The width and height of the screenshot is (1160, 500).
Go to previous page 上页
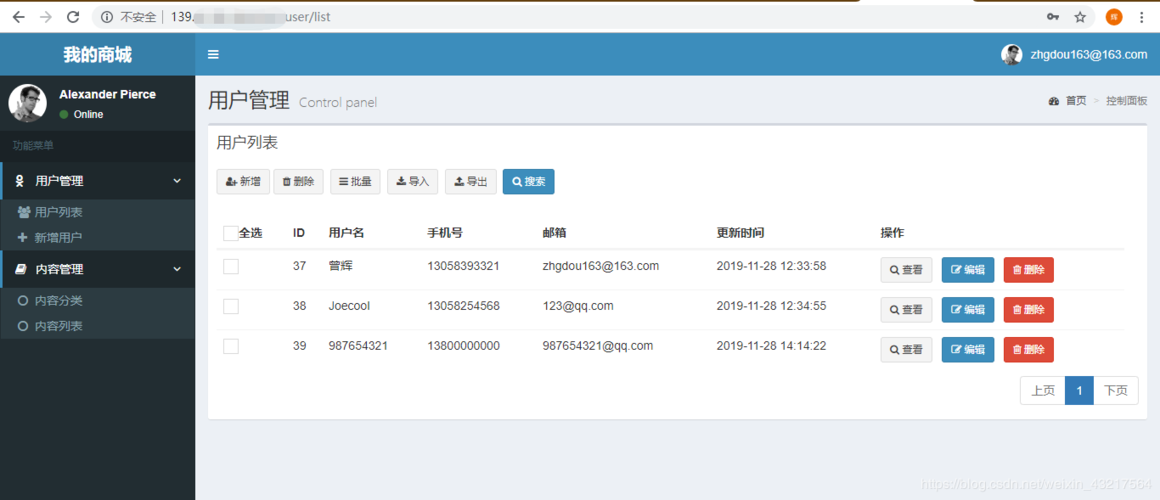coord(1042,391)
